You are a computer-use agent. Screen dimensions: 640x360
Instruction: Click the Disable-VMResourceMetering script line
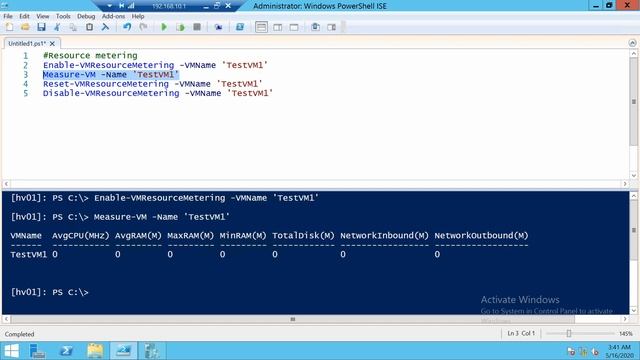click(158, 93)
